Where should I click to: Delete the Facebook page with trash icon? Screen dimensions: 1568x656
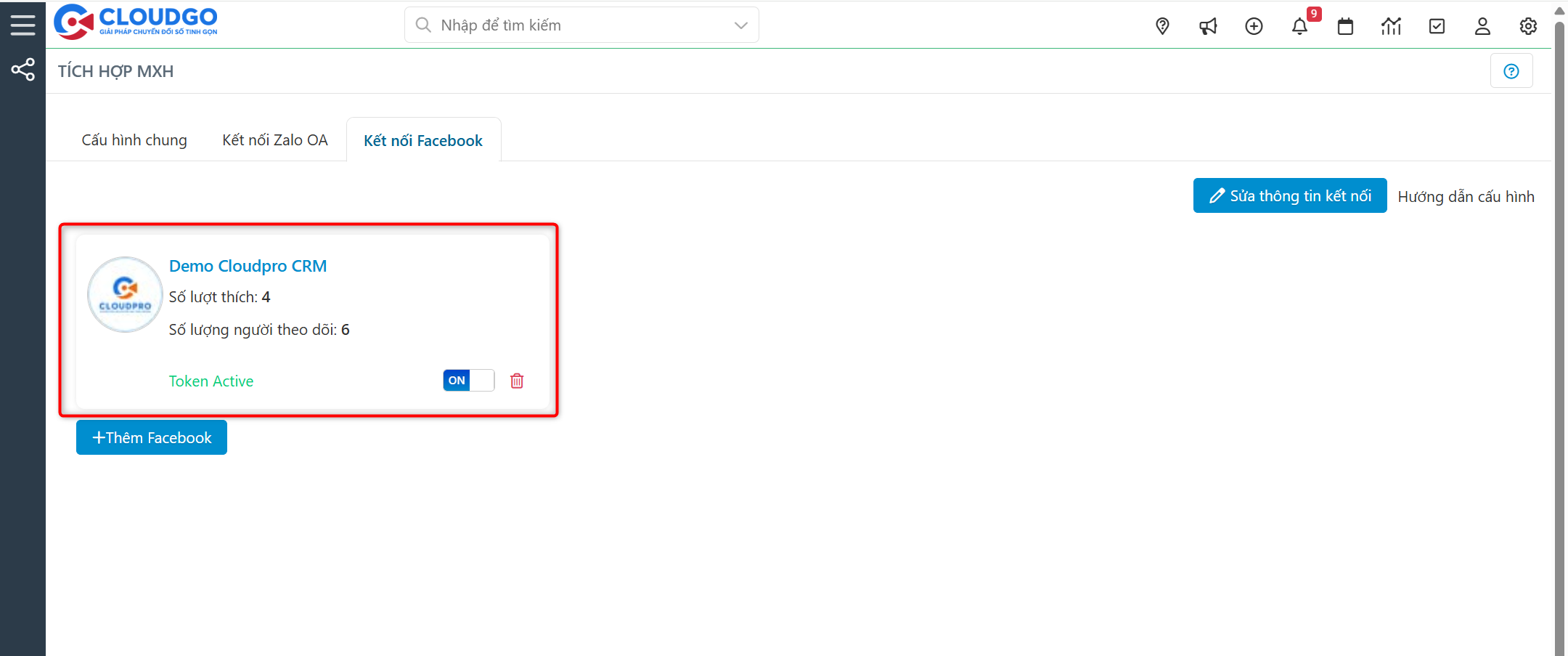517,380
